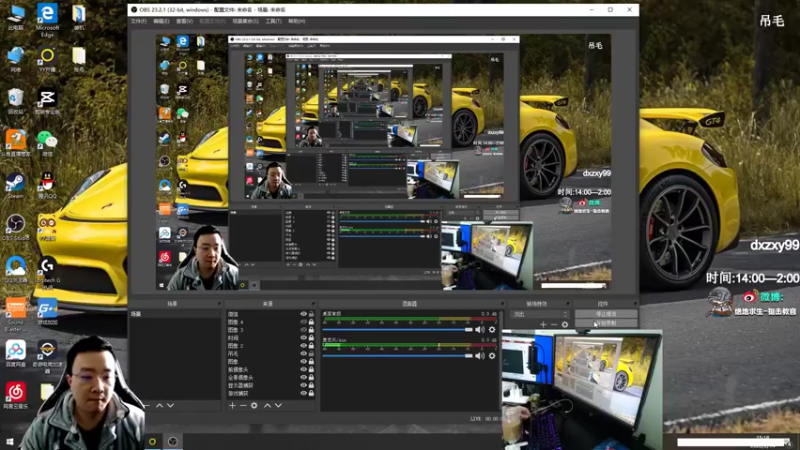Open OBS icon on the taskbar
Viewport: 800px width, 450px height.
(x=172, y=441)
